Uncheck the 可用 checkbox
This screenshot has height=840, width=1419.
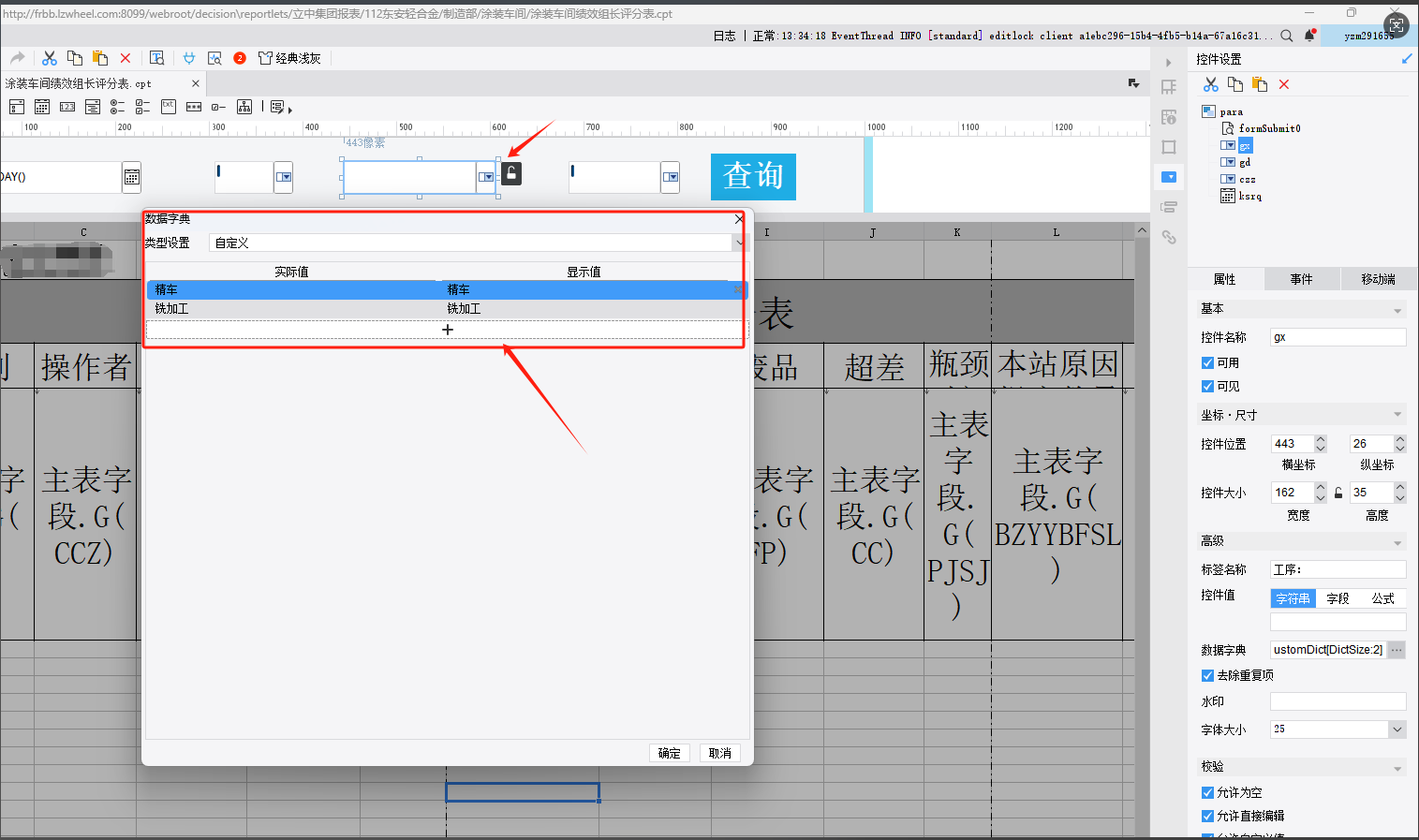pyautogui.click(x=1207, y=362)
